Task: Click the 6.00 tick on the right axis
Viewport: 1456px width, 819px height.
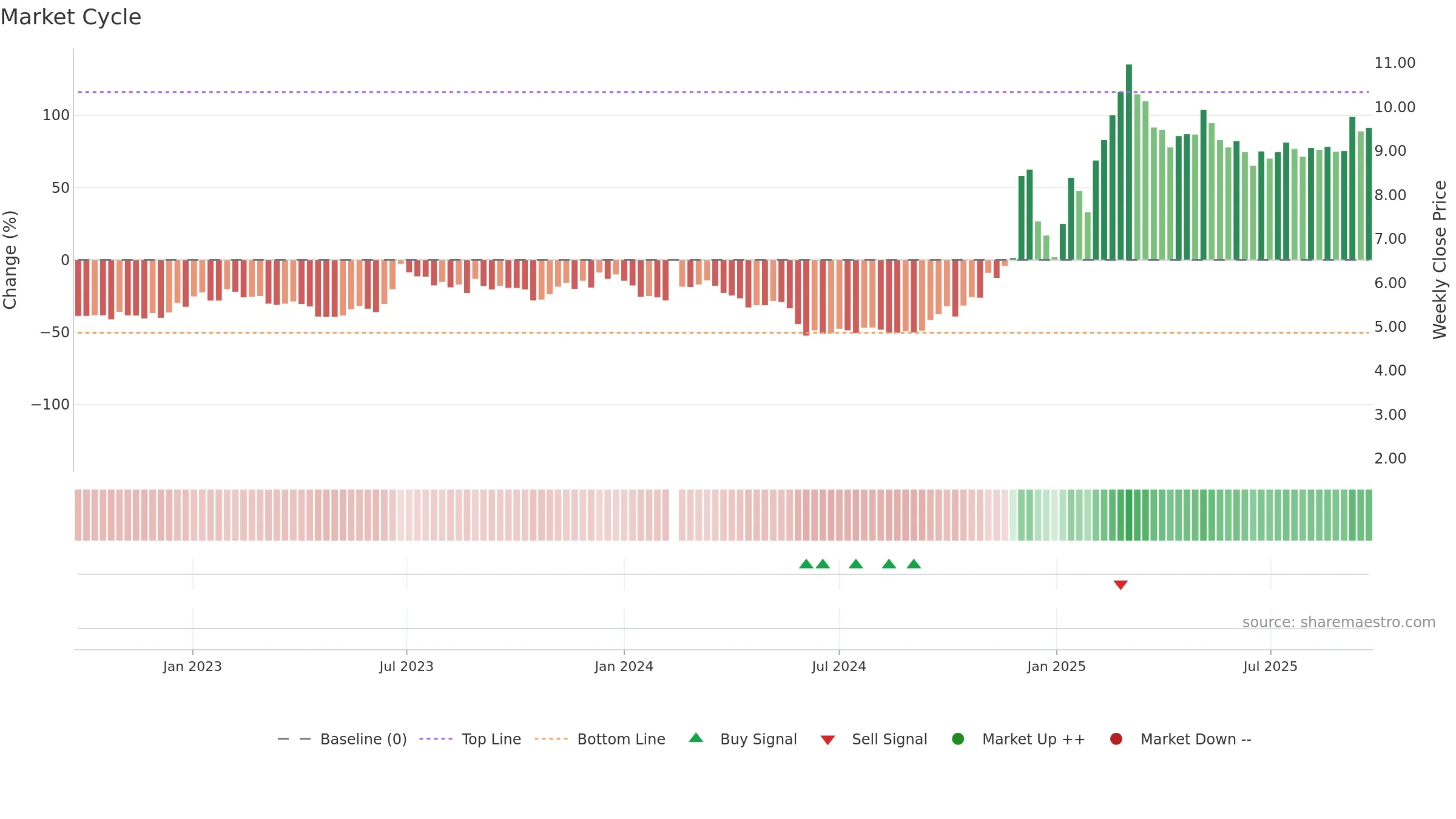Action: [1390, 283]
